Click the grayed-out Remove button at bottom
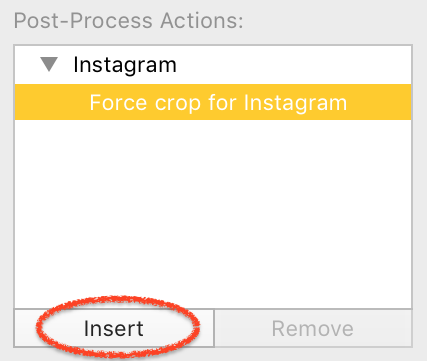427x361 pixels. [x=313, y=328]
